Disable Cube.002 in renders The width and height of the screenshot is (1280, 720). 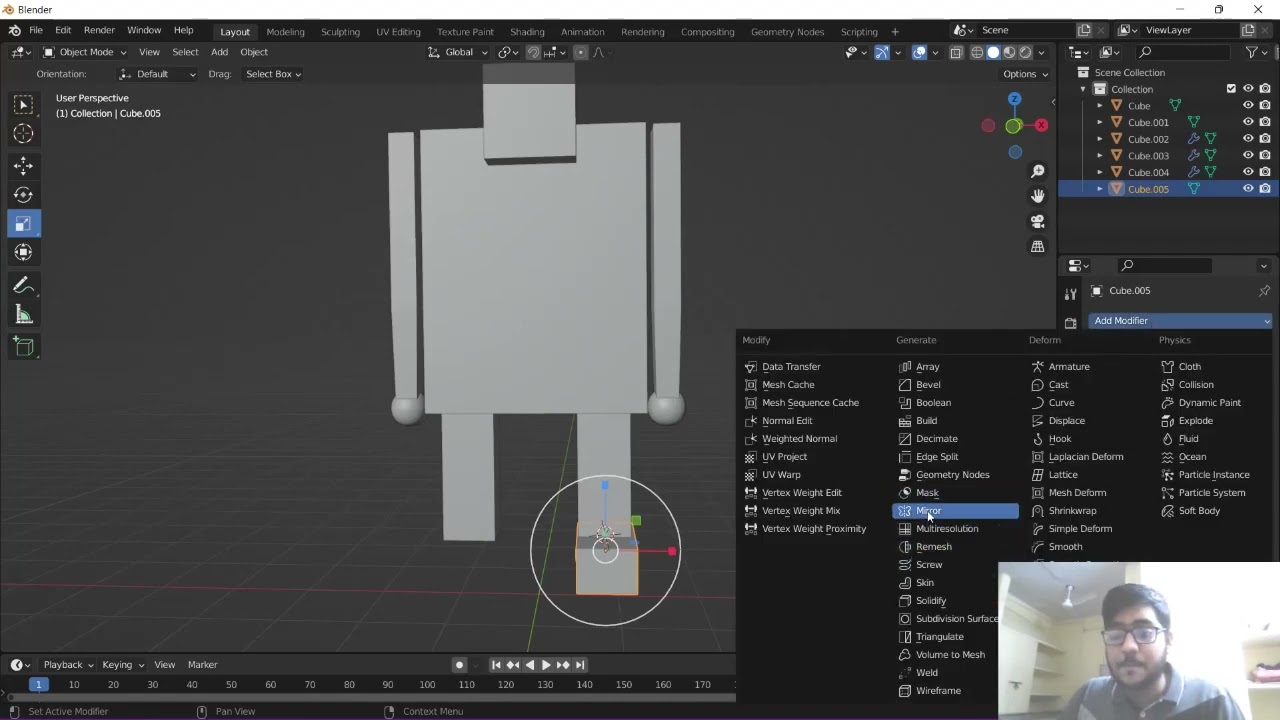[x=1265, y=139]
